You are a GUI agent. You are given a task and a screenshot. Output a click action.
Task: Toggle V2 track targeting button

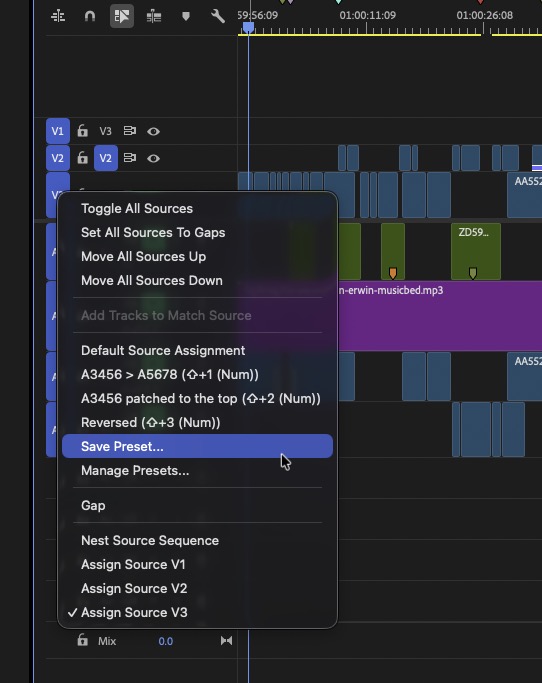point(106,158)
